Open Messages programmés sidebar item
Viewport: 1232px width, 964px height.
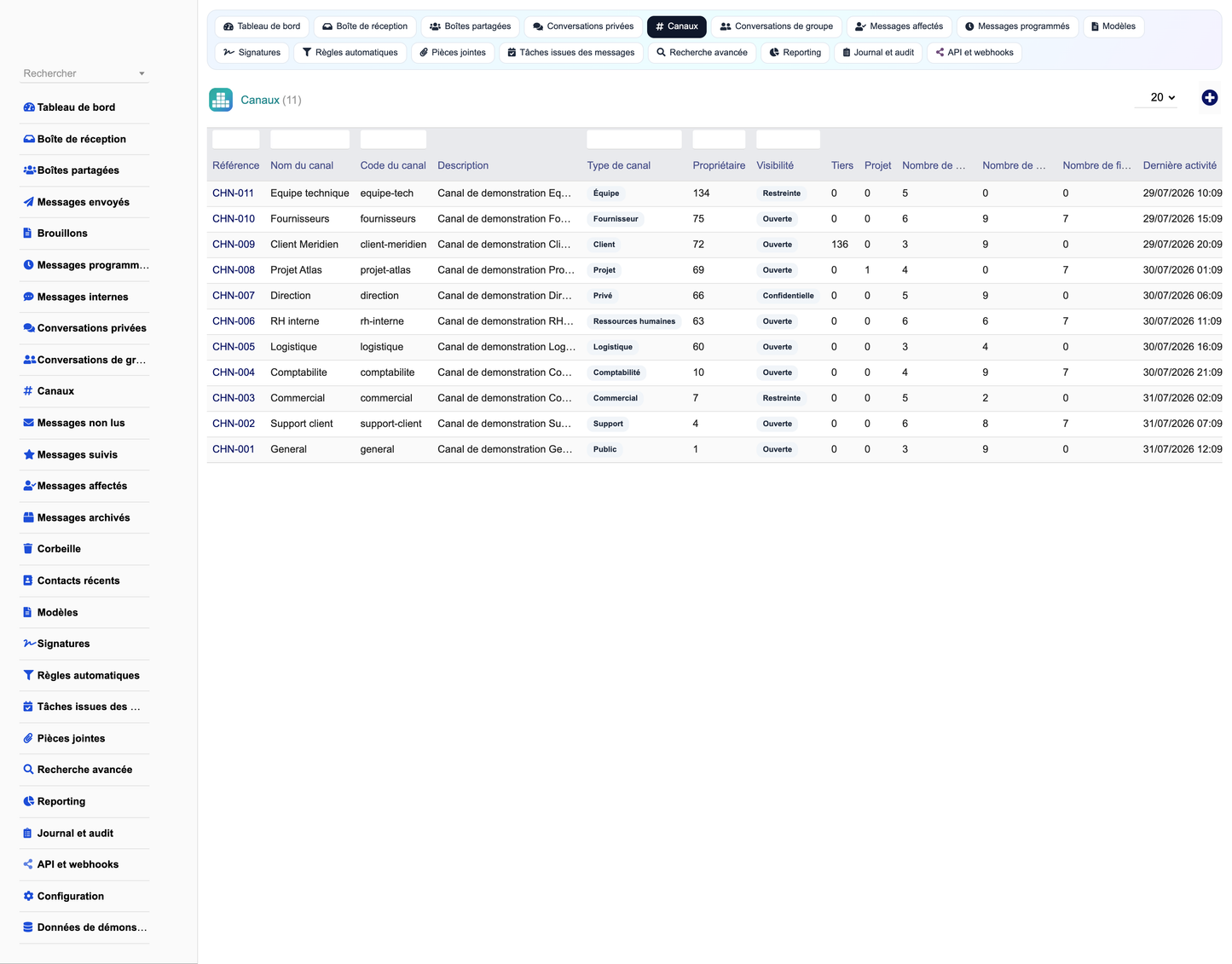(84, 265)
